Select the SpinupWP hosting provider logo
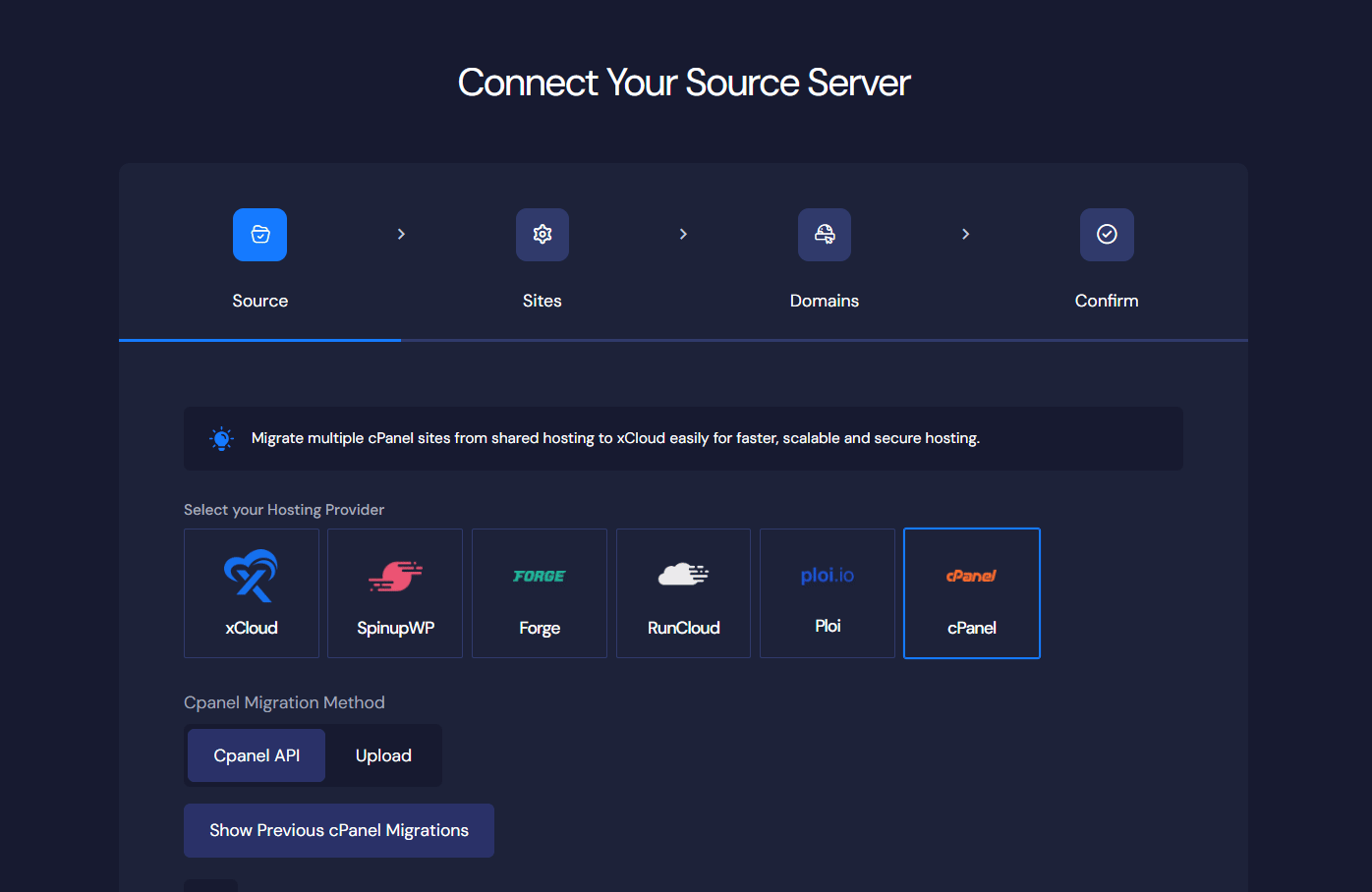The height and width of the screenshot is (892, 1372). tap(395, 576)
